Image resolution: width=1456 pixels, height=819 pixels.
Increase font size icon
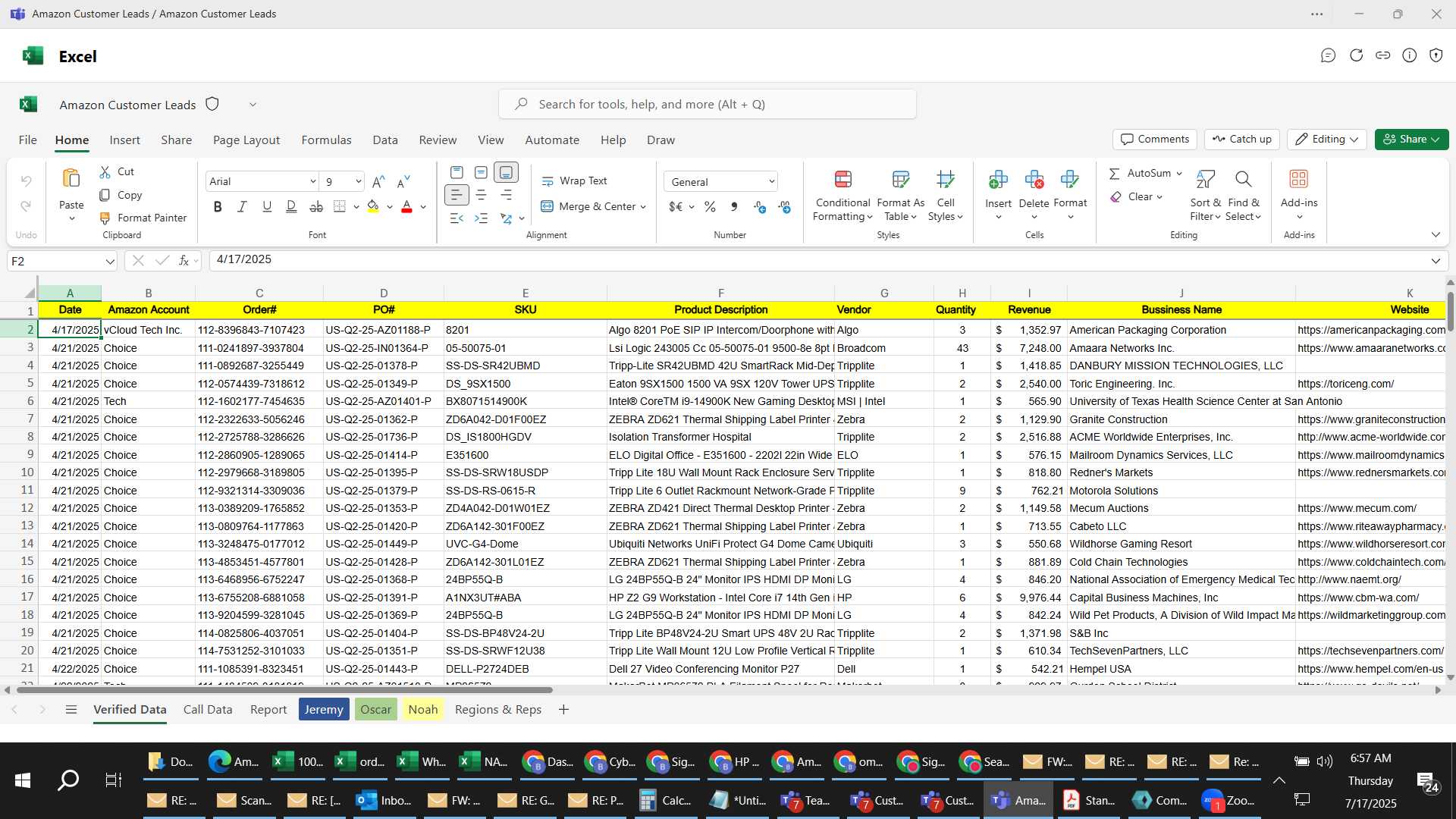pyautogui.click(x=378, y=181)
